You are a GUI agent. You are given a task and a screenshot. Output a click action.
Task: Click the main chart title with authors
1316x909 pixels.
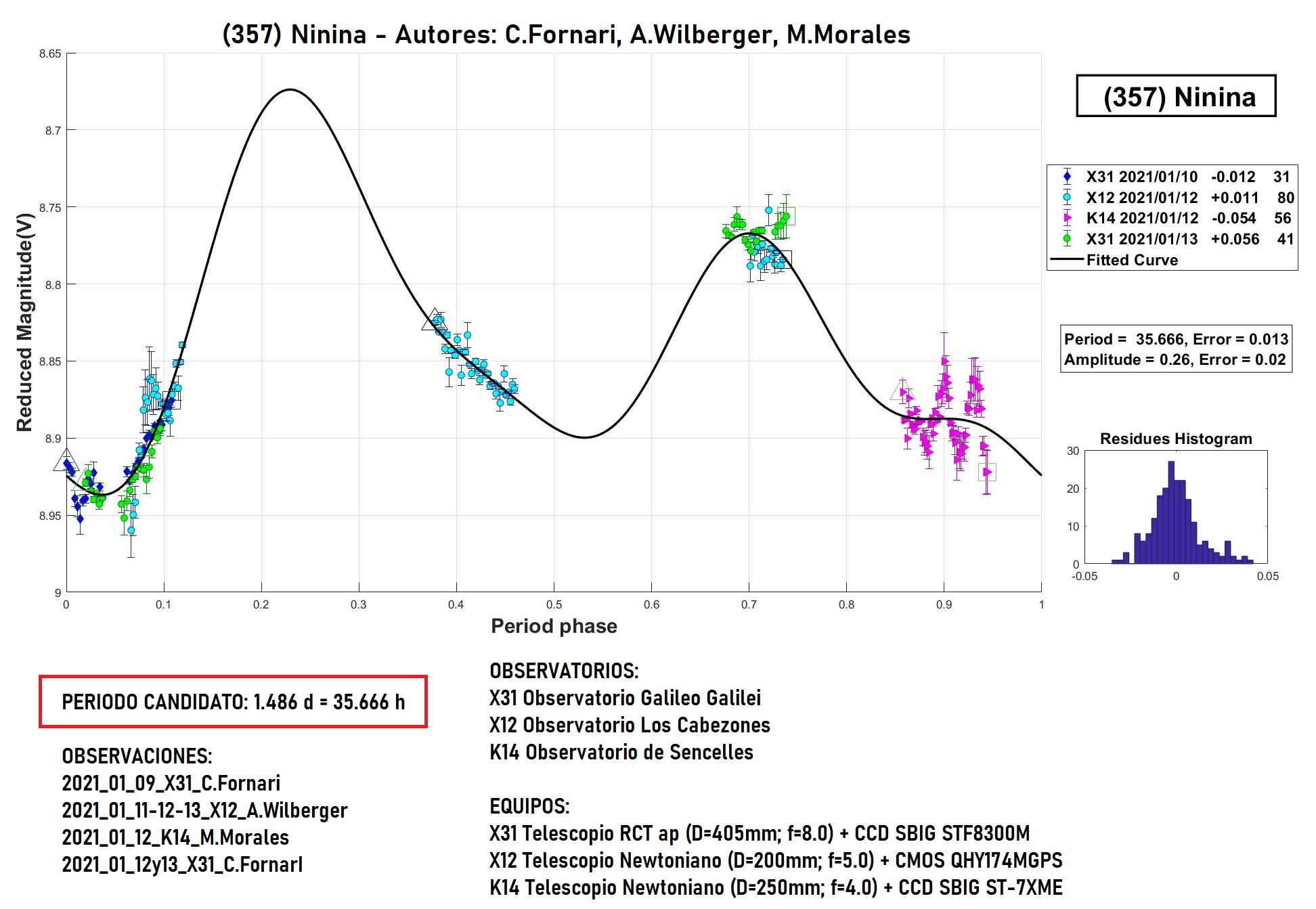pyautogui.click(x=566, y=35)
